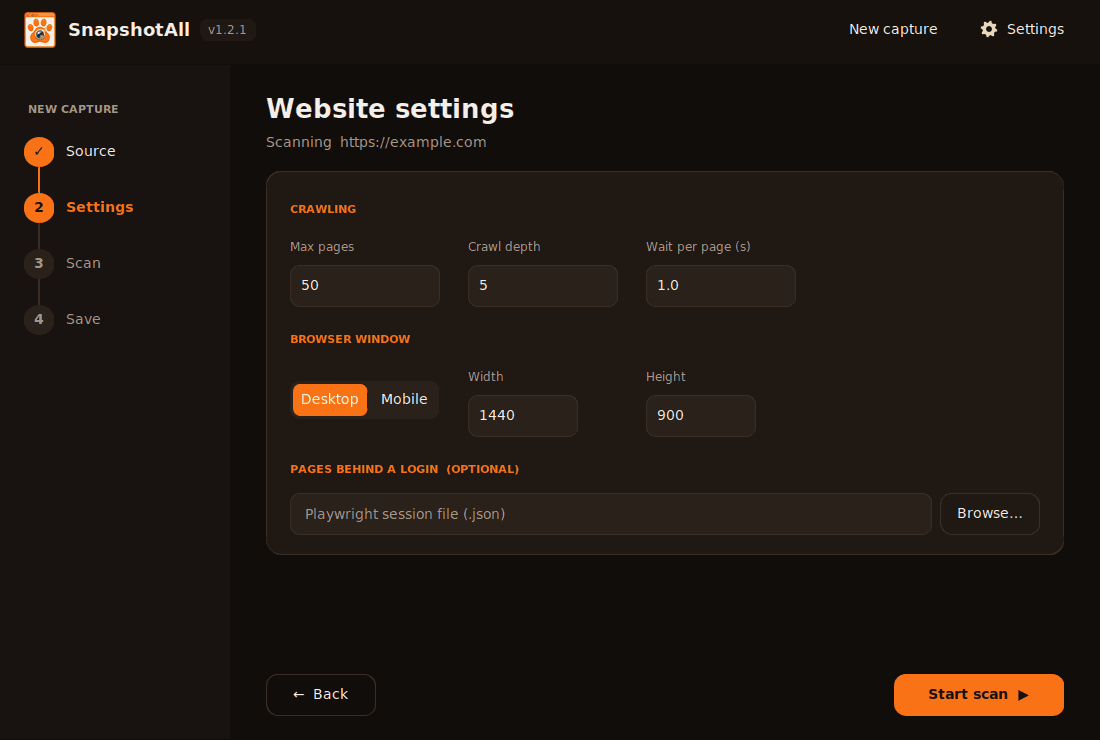1100x740 pixels.
Task: Click the BROWSER WINDOW section heading
Action: [x=350, y=339]
